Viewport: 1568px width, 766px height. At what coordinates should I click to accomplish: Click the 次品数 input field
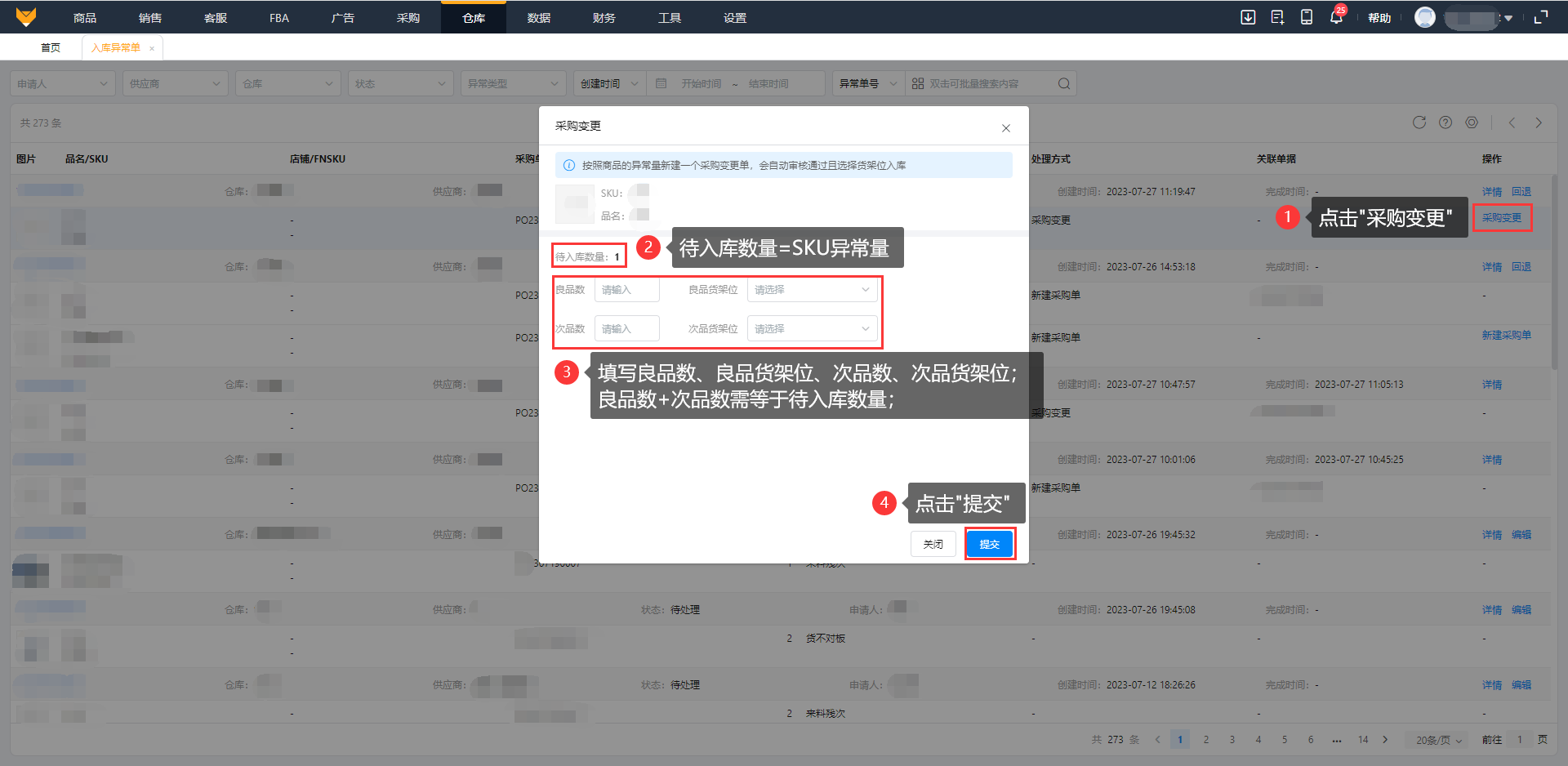[x=627, y=329]
